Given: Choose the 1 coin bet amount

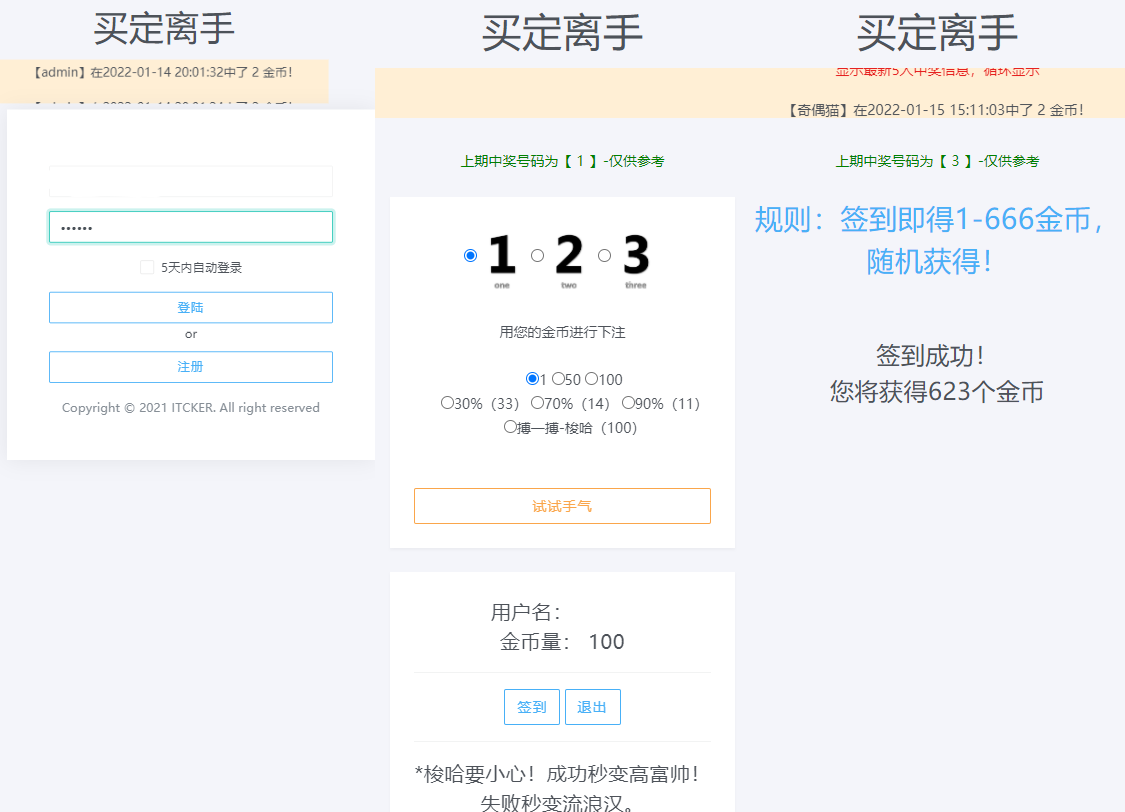Looking at the screenshot, I should (x=532, y=378).
